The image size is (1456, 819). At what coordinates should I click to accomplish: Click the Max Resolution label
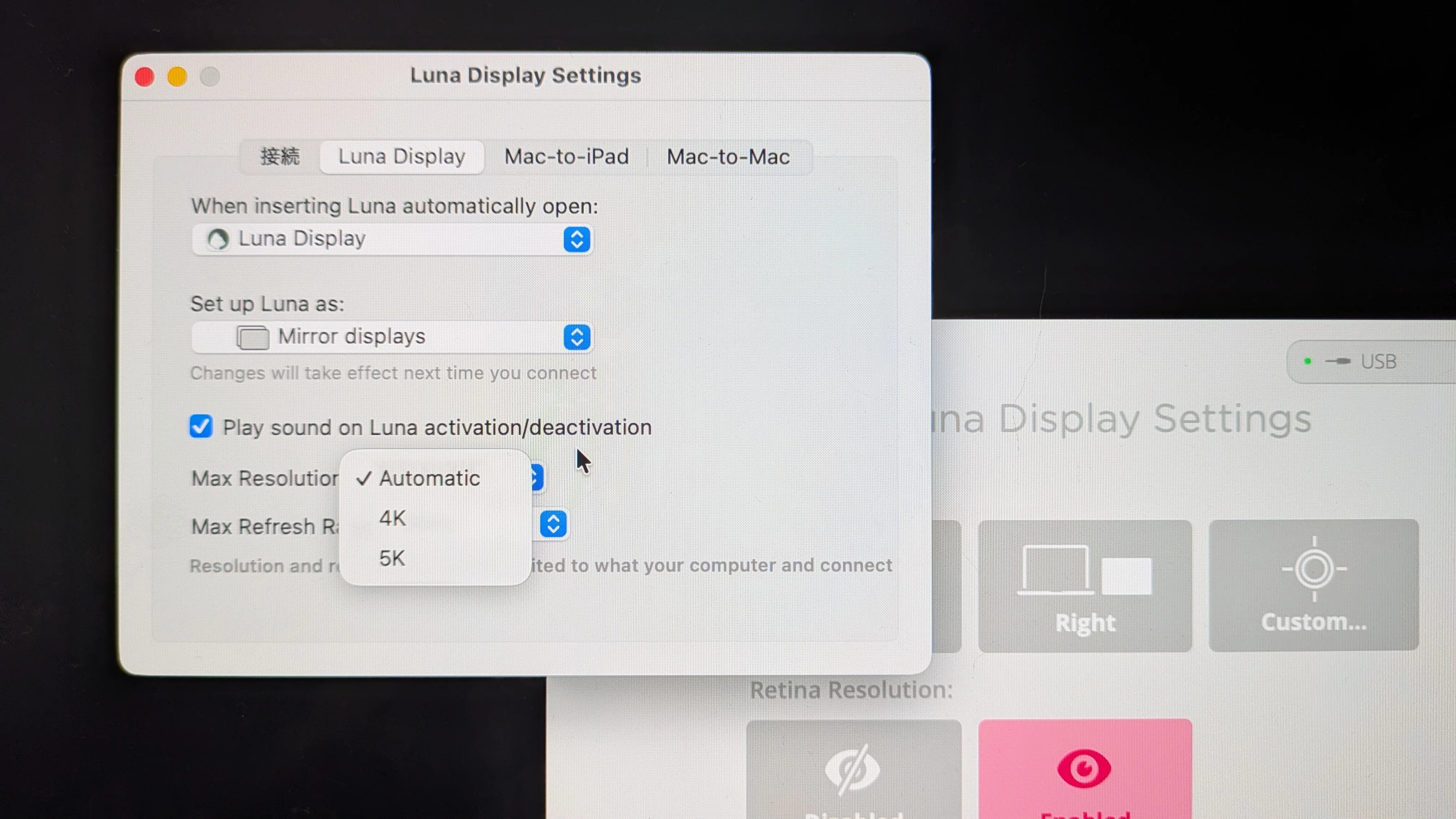(265, 479)
